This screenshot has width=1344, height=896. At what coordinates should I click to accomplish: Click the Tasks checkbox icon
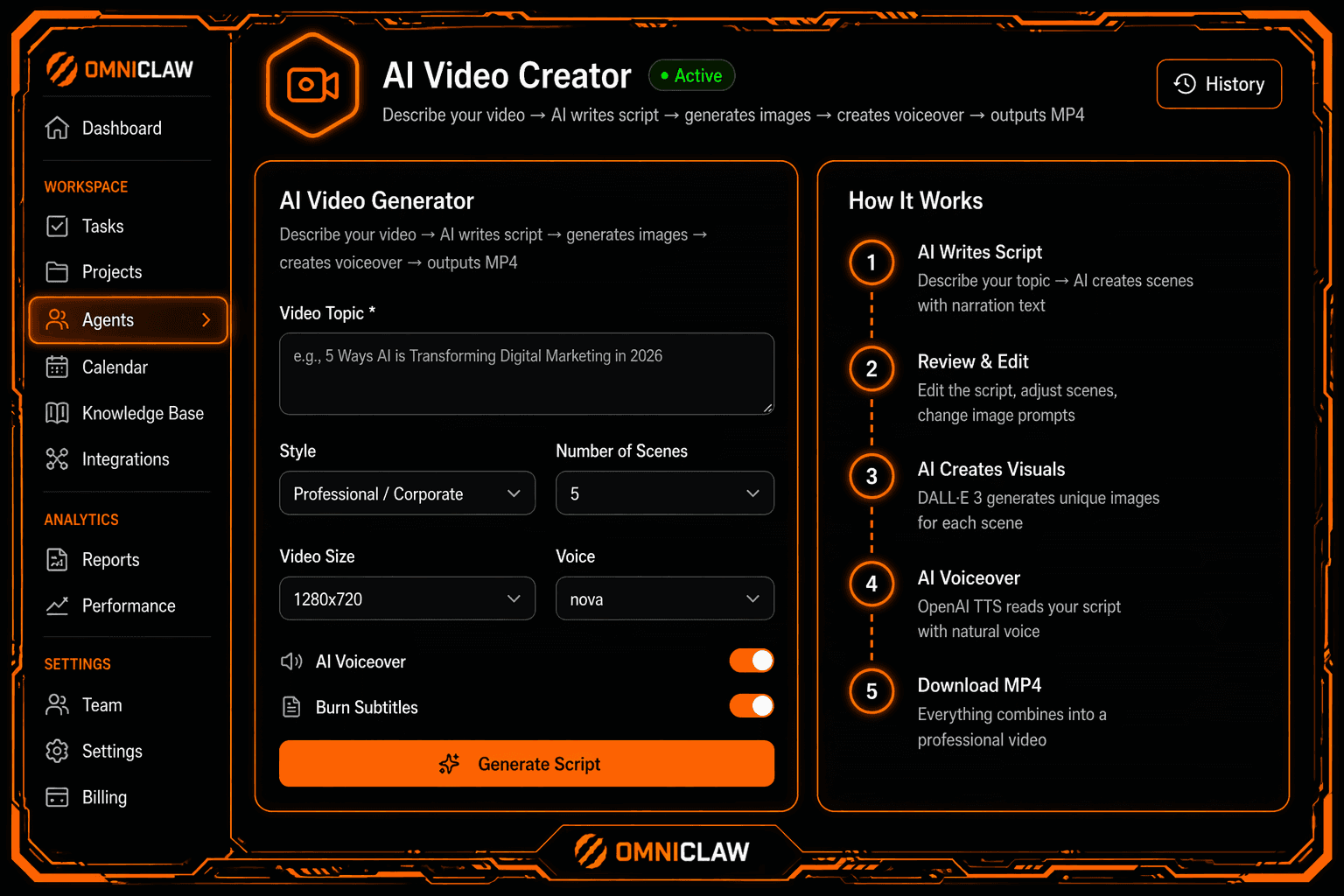[x=57, y=226]
